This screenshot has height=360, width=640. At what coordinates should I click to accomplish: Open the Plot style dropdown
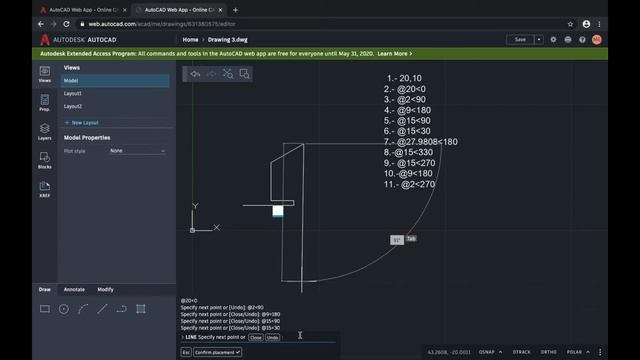(138, 151)
